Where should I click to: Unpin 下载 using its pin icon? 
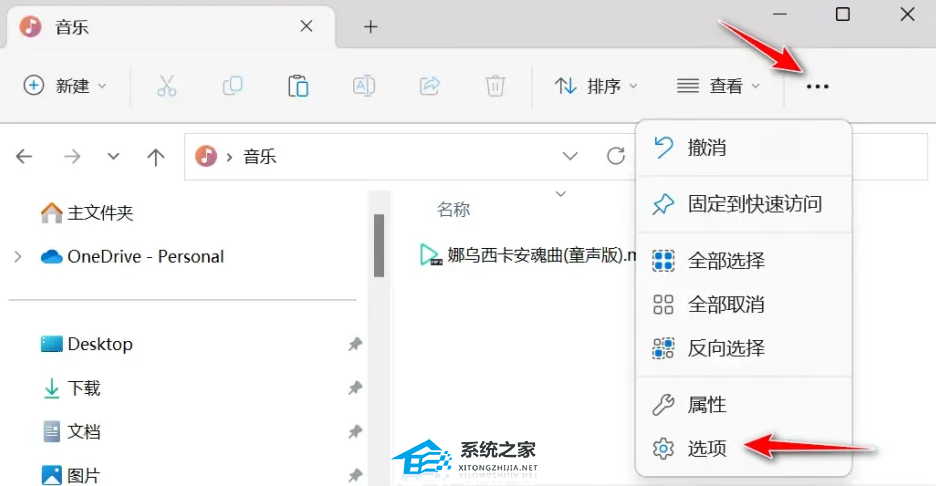355,388
